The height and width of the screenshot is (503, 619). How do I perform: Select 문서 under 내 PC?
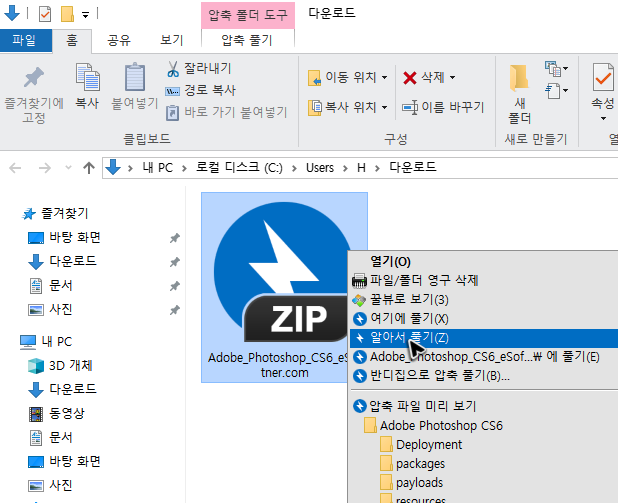tap(51, 437)
